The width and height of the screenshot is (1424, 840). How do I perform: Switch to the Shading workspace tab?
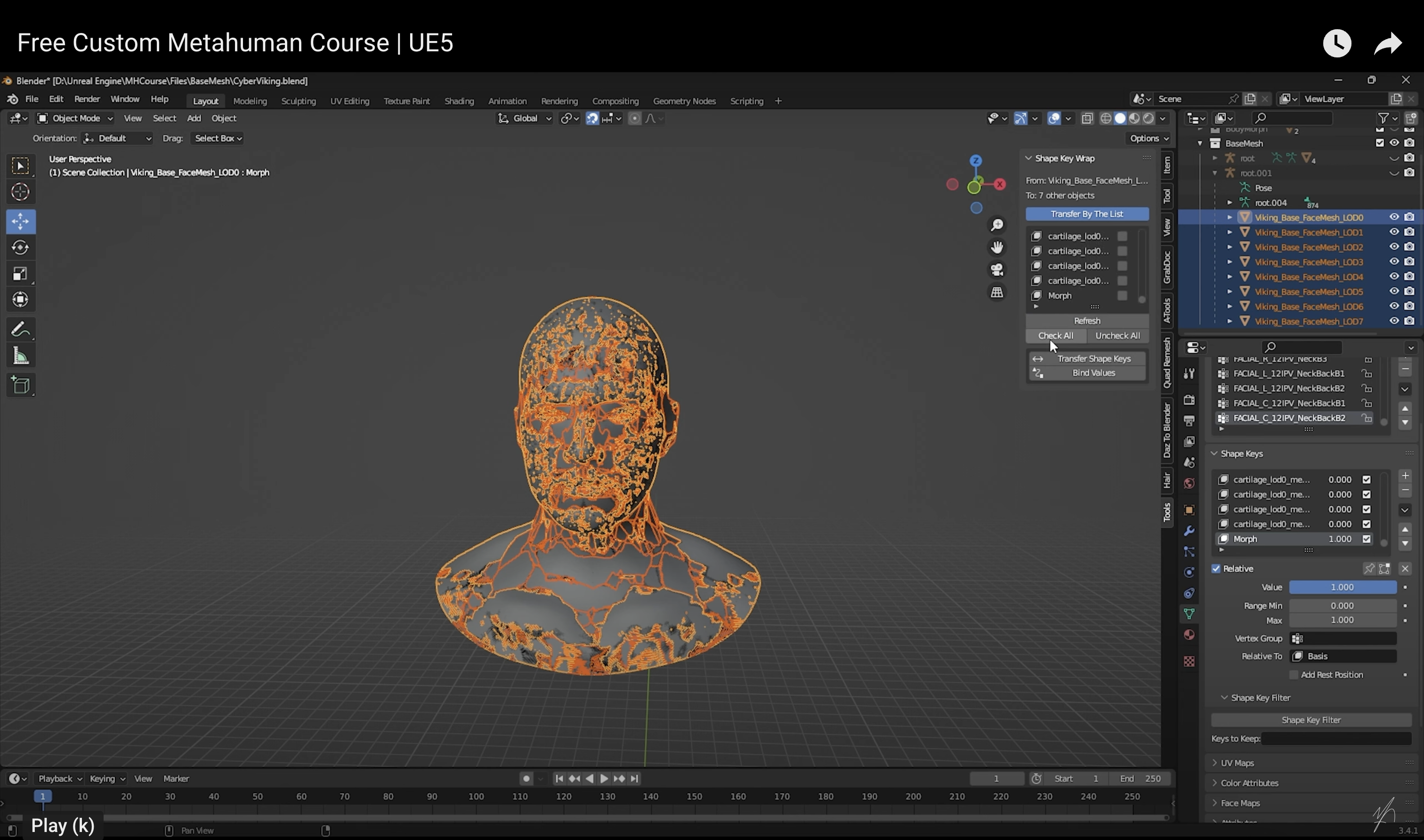459,101
